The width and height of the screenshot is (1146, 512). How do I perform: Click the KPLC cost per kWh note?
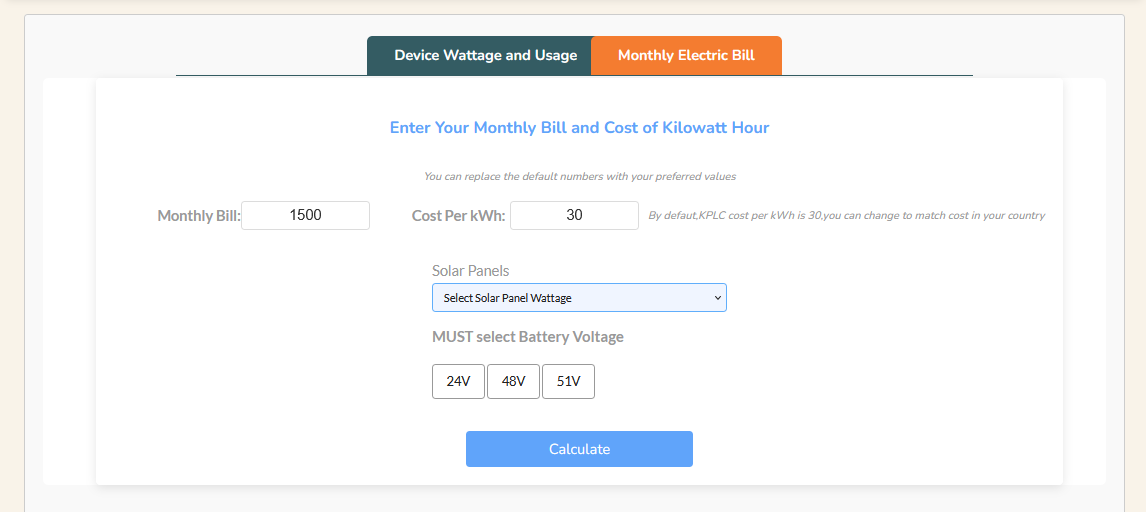pyautogui.click(x=846, y=215)
